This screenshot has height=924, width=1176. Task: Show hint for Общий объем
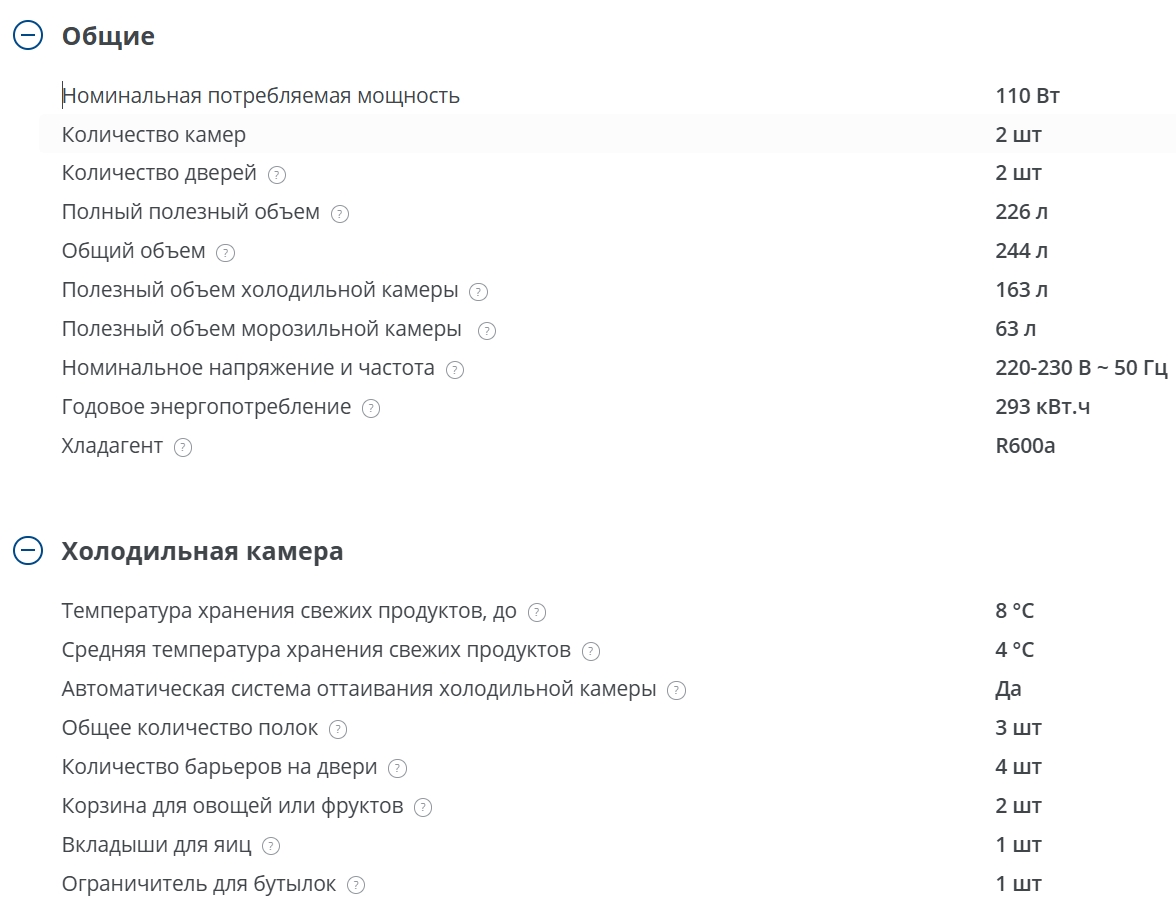(x=225, y=253)
